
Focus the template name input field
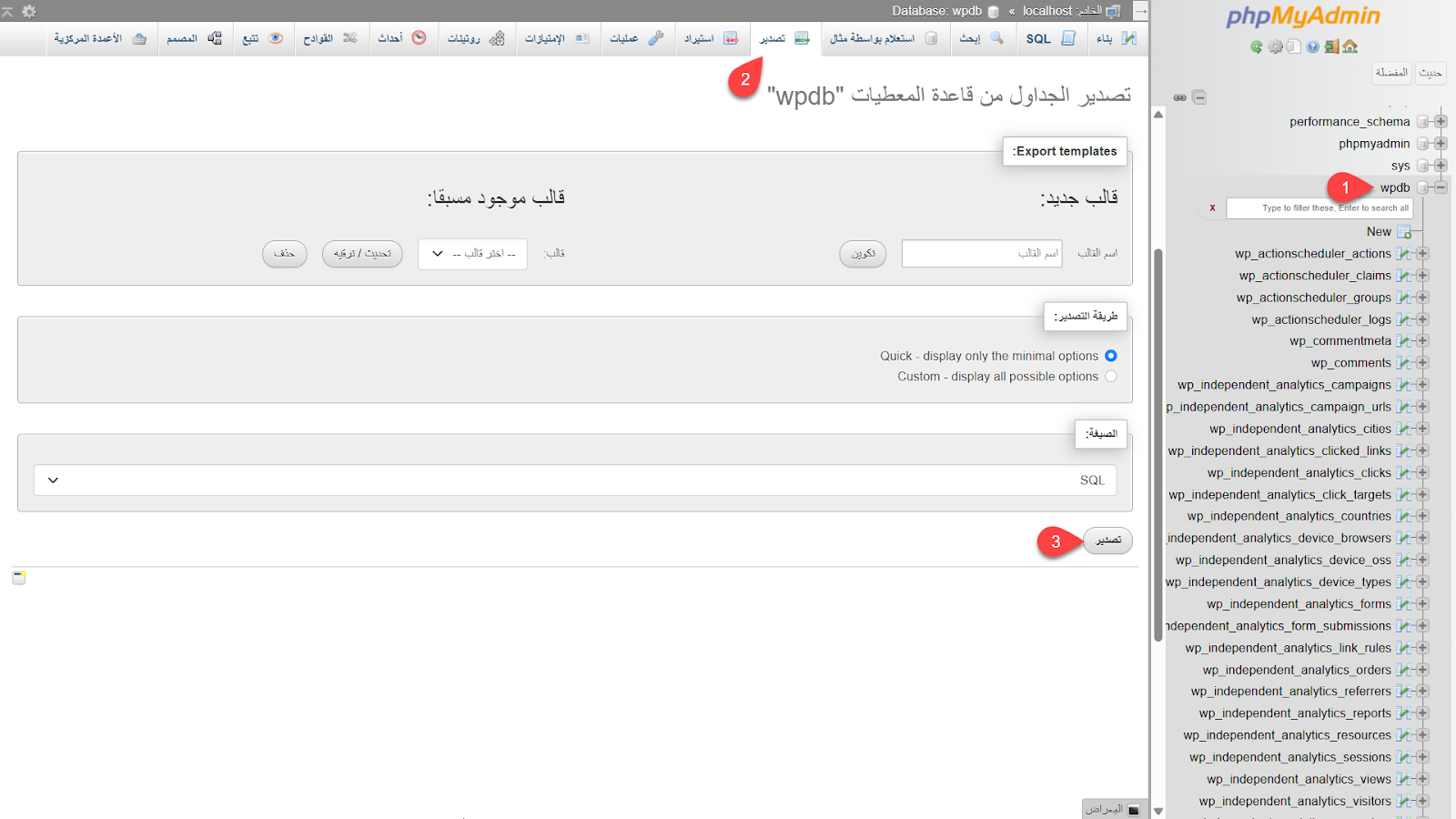982,253
